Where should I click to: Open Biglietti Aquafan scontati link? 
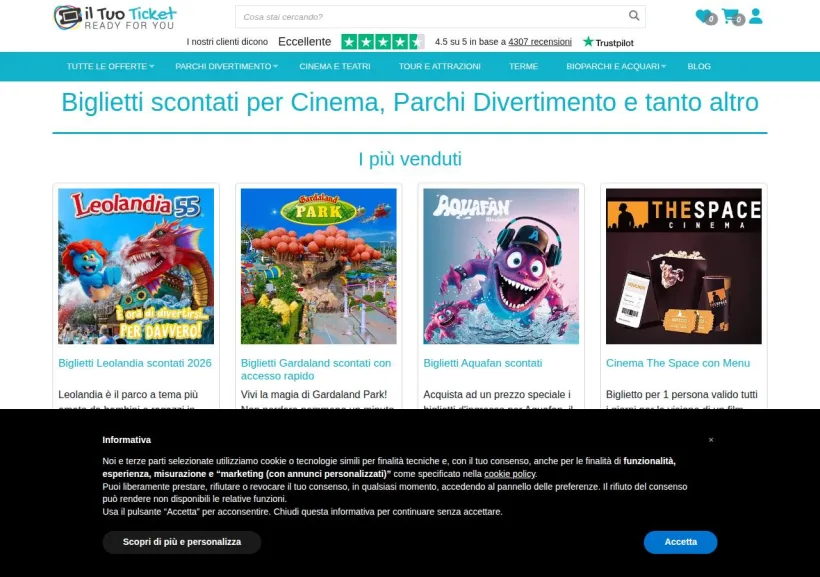click(x=483, y=363)
